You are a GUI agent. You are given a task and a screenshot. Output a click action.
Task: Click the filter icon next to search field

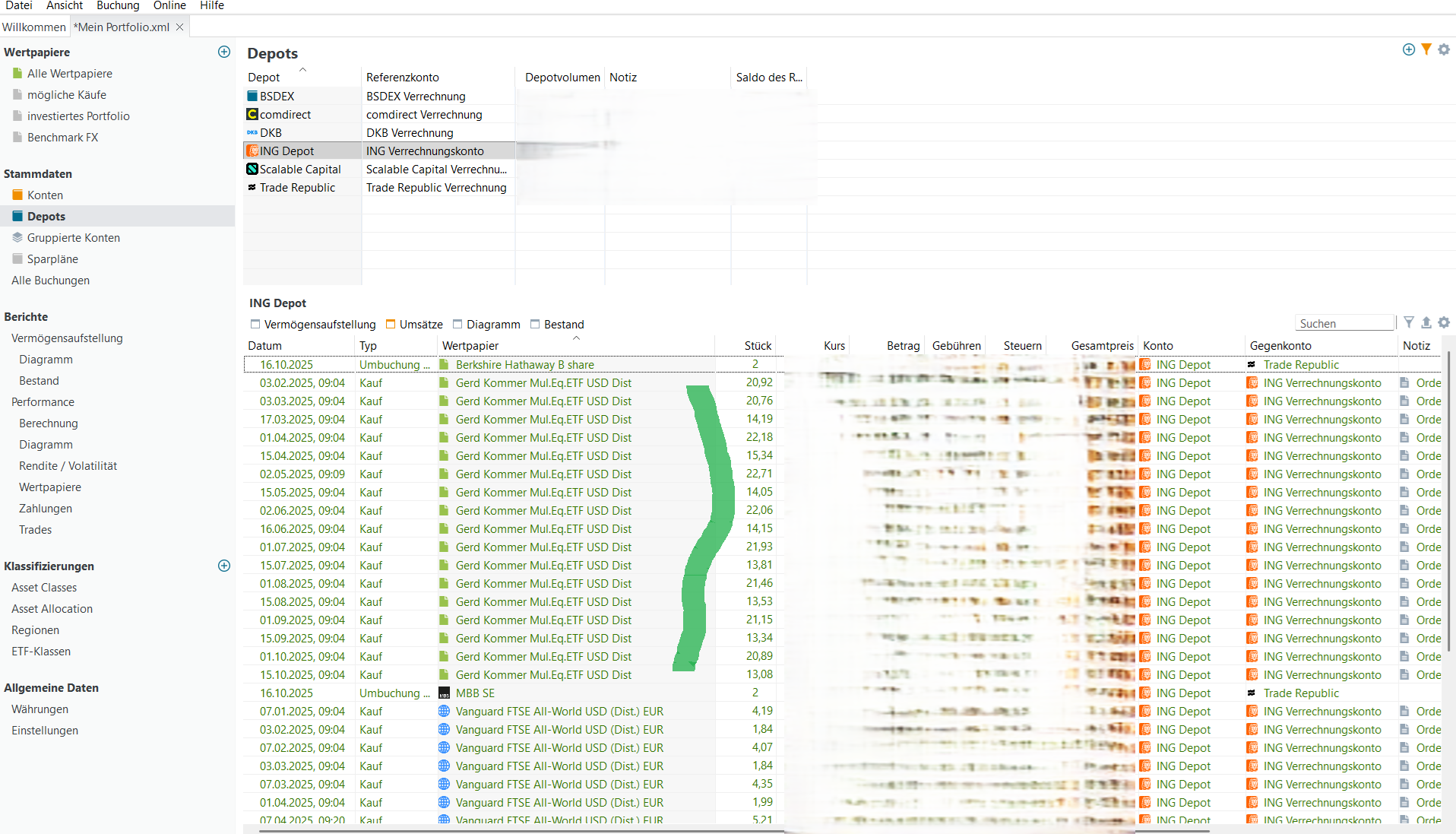1409,322
